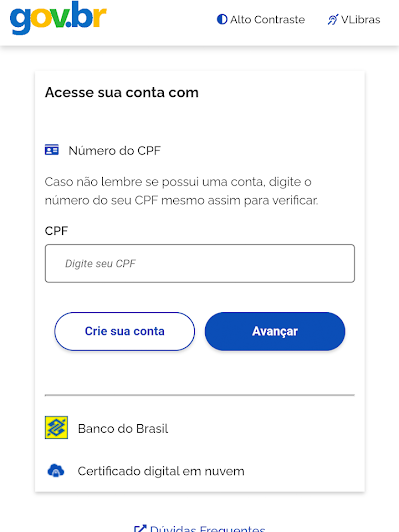Click the CPF ID card icon

(x=52, y=150)
